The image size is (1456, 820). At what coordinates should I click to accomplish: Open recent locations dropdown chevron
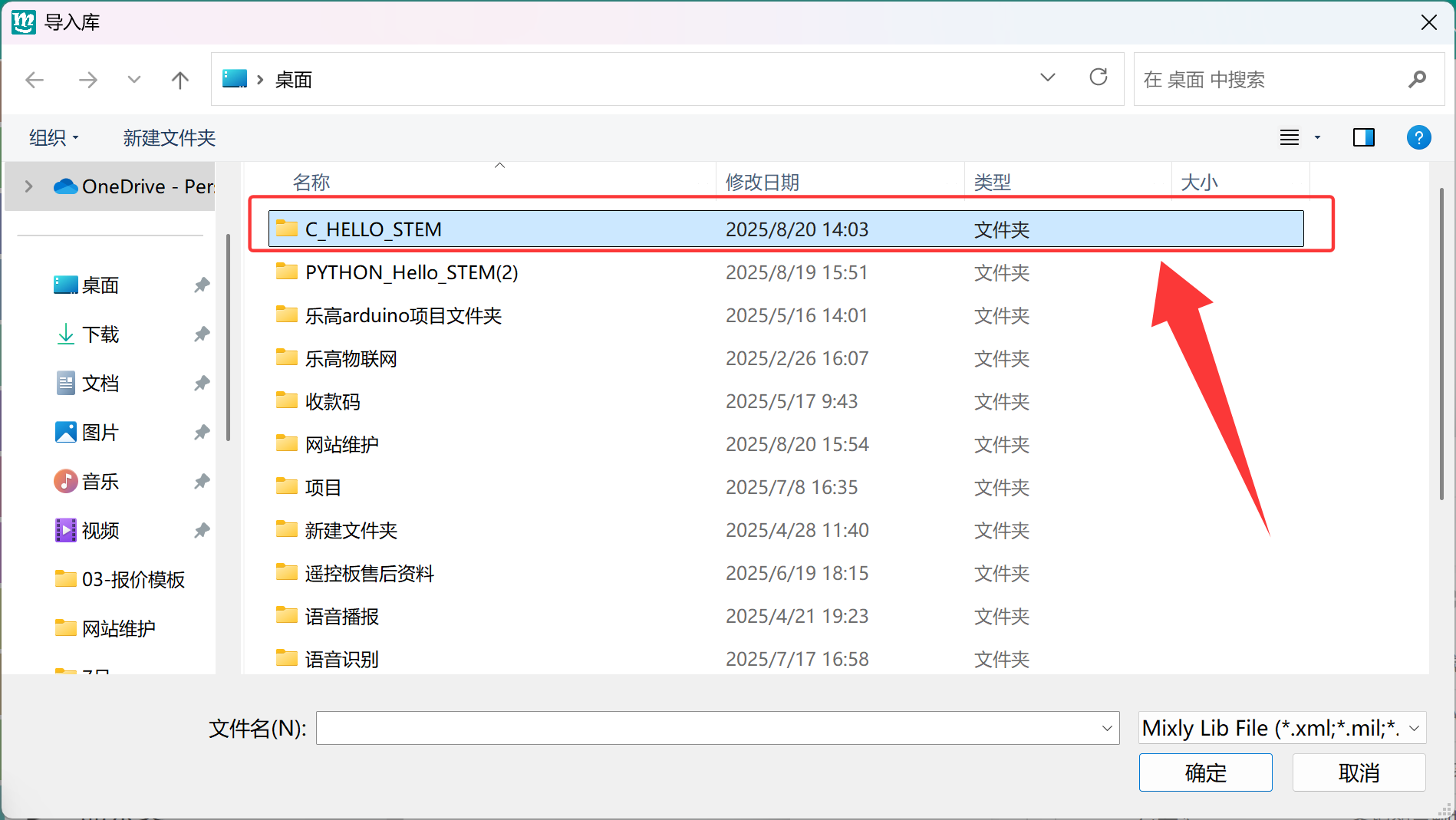pos(134,80)
